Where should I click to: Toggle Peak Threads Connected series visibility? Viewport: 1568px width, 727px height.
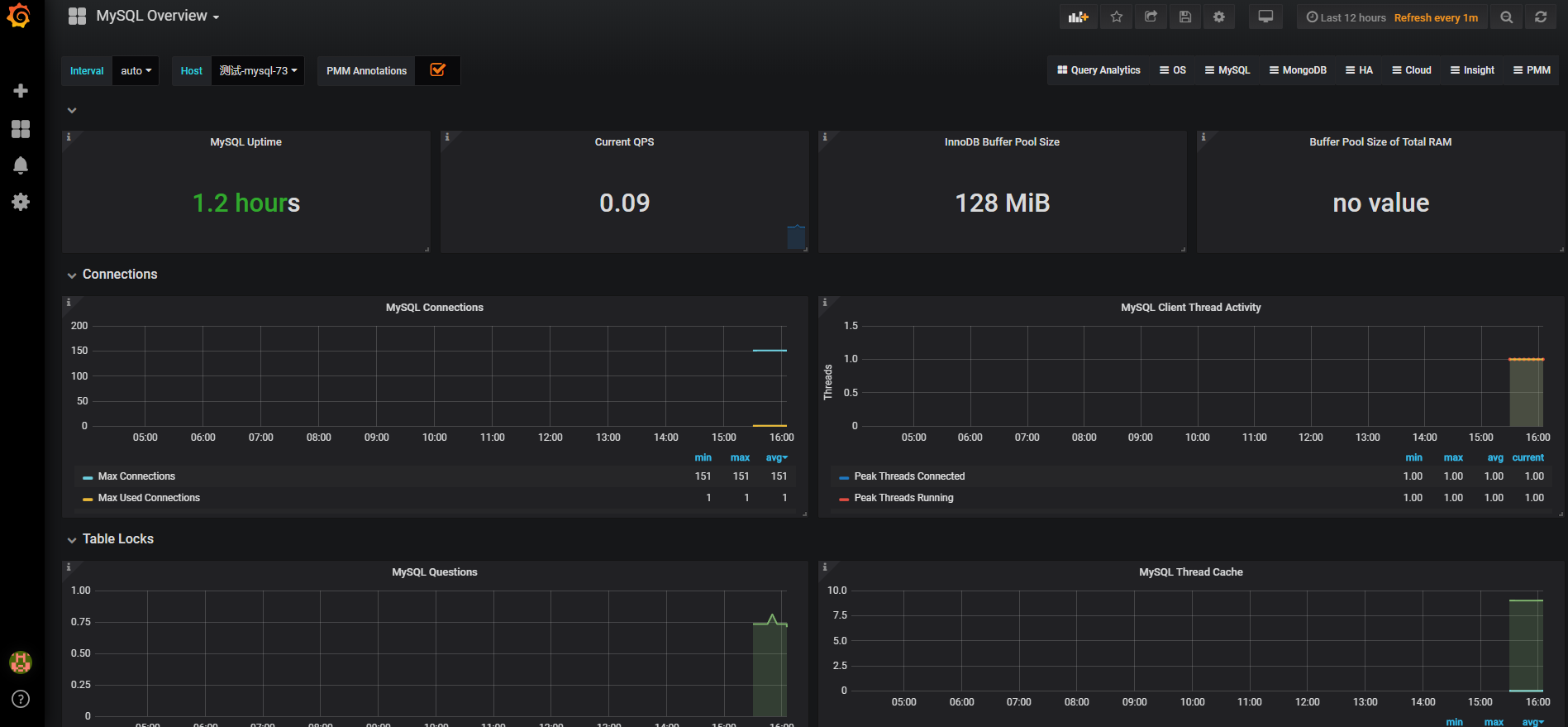coord(909,476)
